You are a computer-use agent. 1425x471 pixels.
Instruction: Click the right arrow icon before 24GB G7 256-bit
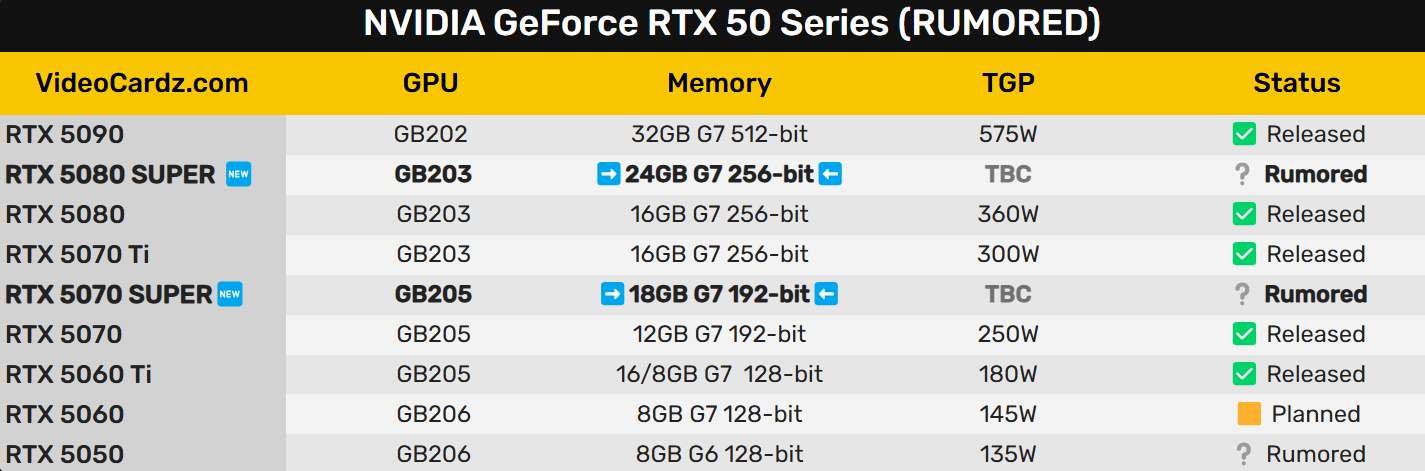608,174
